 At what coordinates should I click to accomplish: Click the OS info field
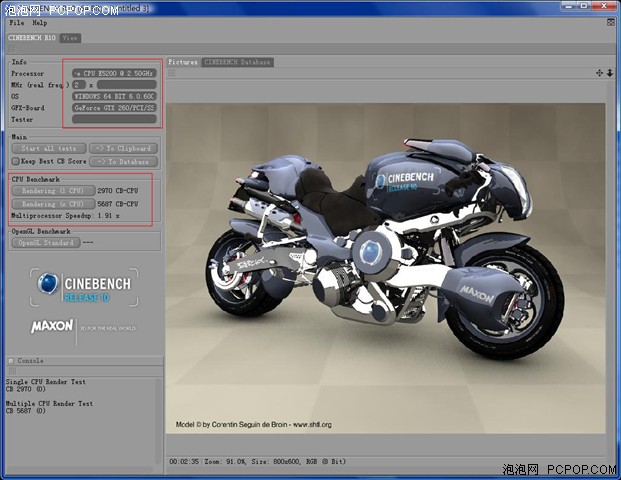114,96
